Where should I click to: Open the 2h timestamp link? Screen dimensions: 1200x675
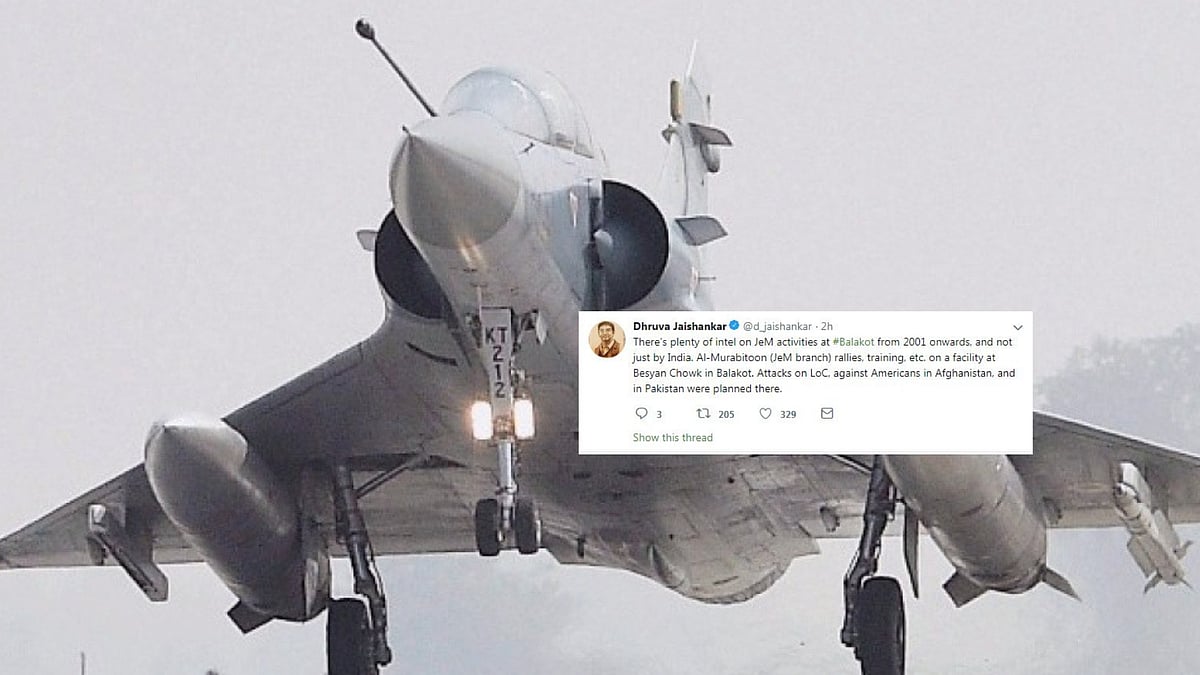pos(827,326)
